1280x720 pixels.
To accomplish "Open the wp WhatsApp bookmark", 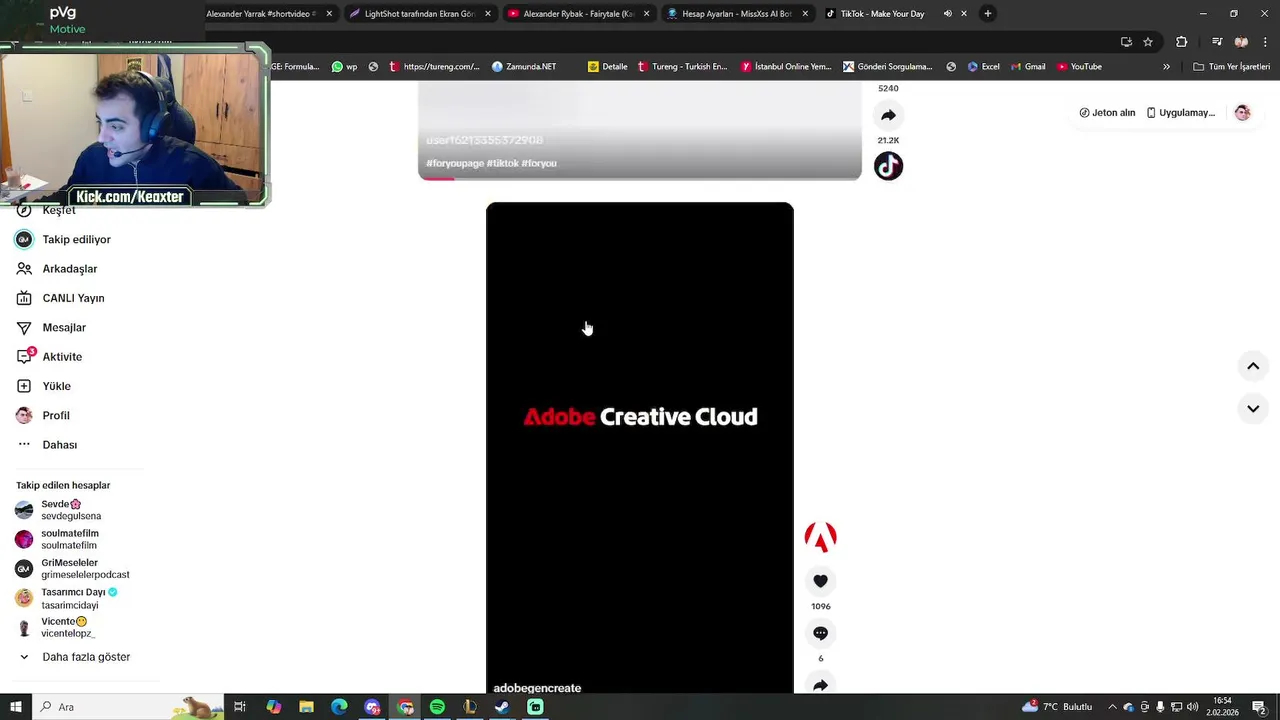I will pyautogui.click(x=345, y=67).
